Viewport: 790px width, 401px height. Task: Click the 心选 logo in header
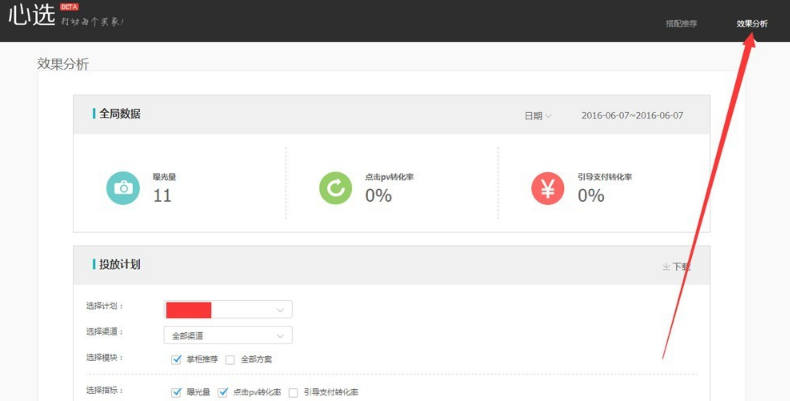tap(31, 14)
